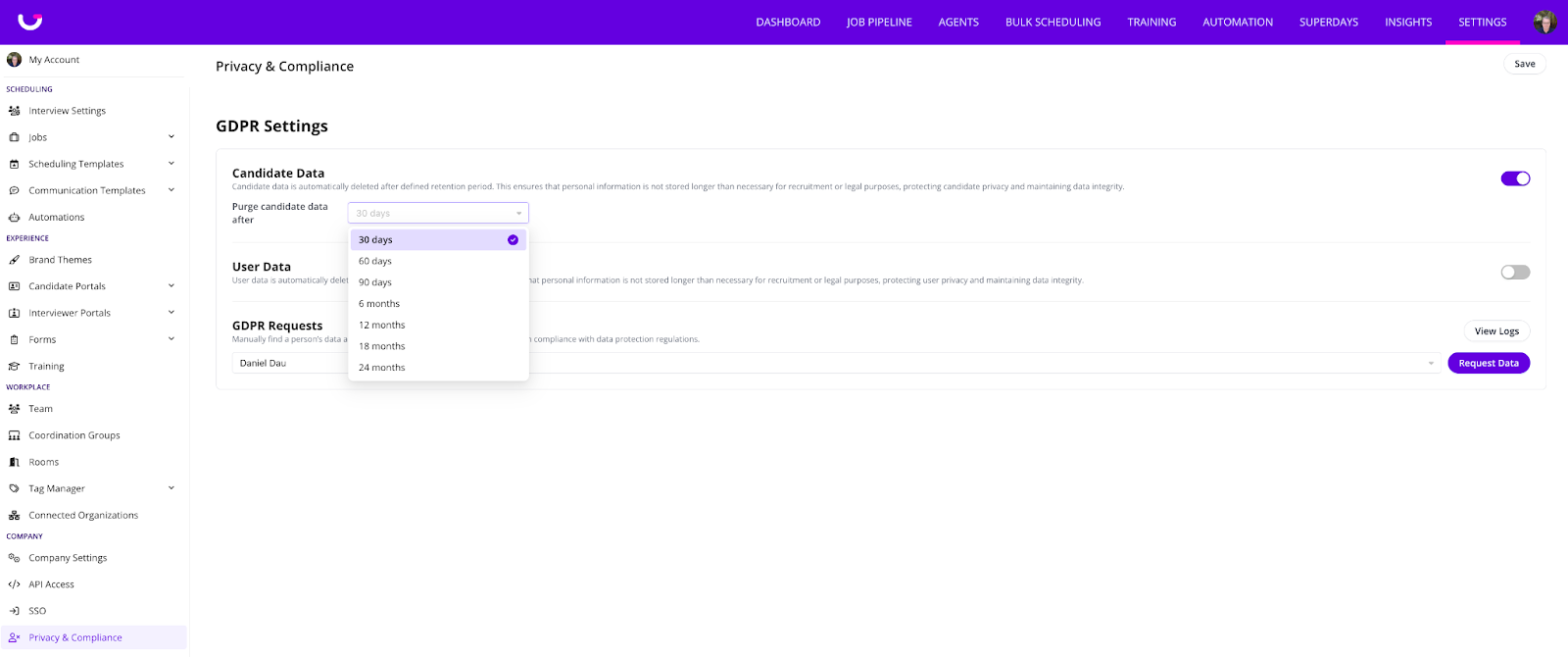Click the Automations robot icon
The image size is (1568, 657).
(14, 217)
